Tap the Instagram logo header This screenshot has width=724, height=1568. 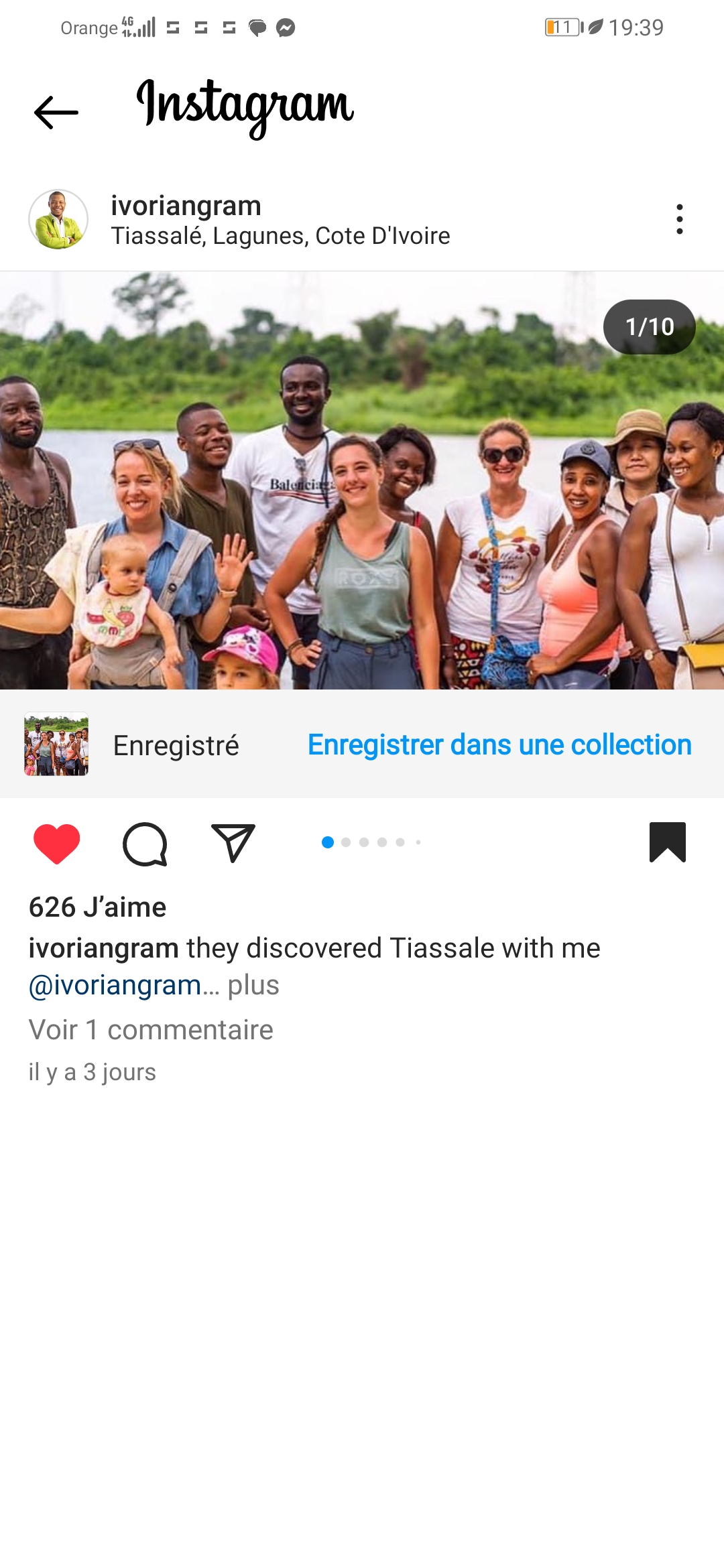coord(245,107)
